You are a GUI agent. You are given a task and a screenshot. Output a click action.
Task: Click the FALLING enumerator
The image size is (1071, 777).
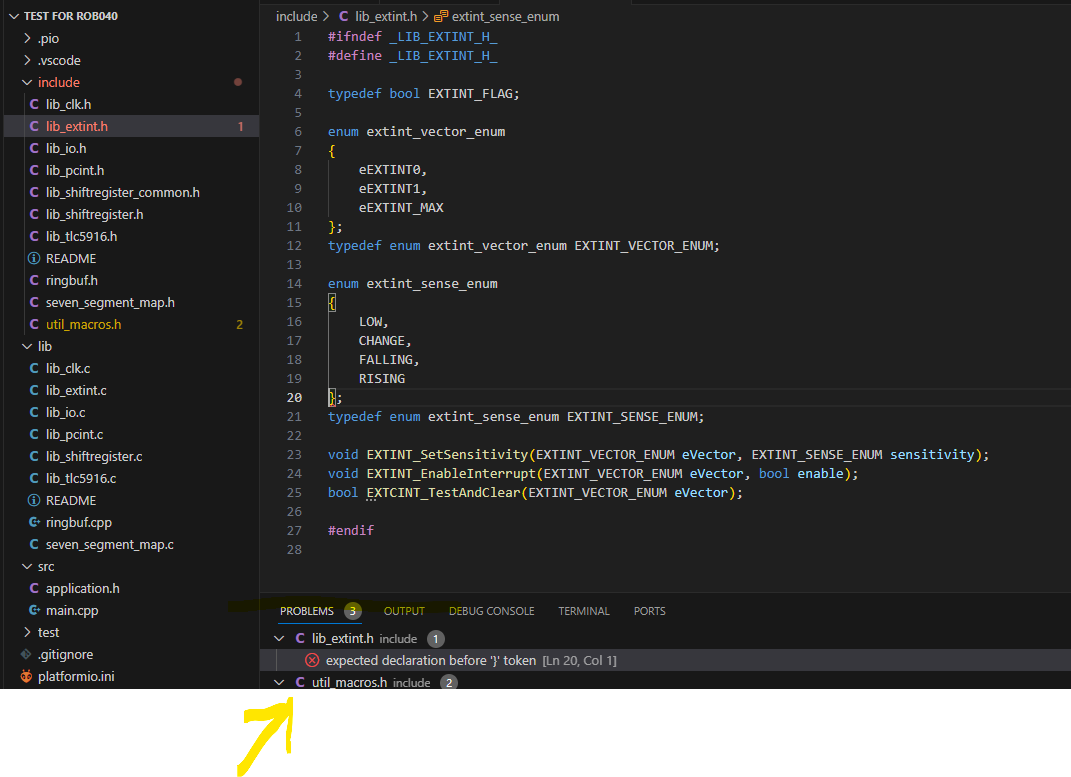point(386,360)
